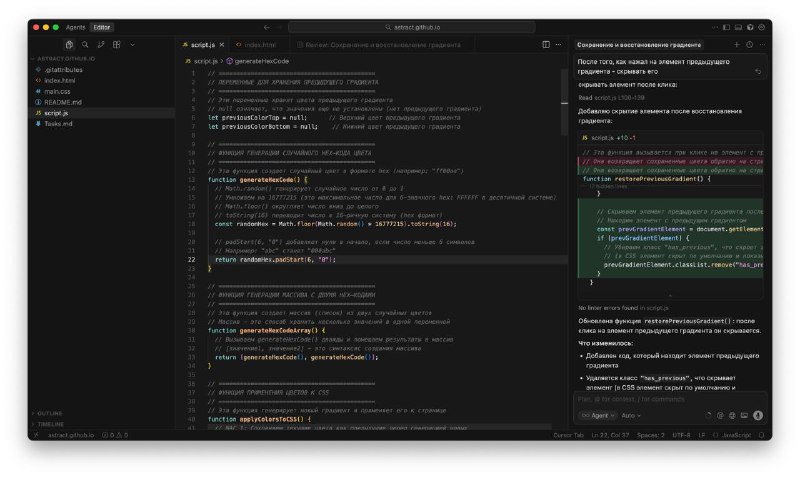Click the JavaScript language mode button

point(736,435)
